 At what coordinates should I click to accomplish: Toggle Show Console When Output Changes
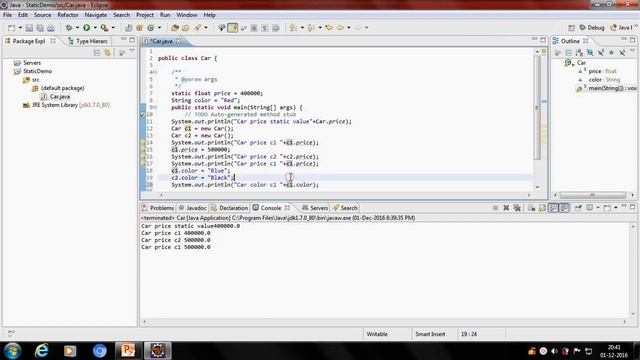(553, 208)
